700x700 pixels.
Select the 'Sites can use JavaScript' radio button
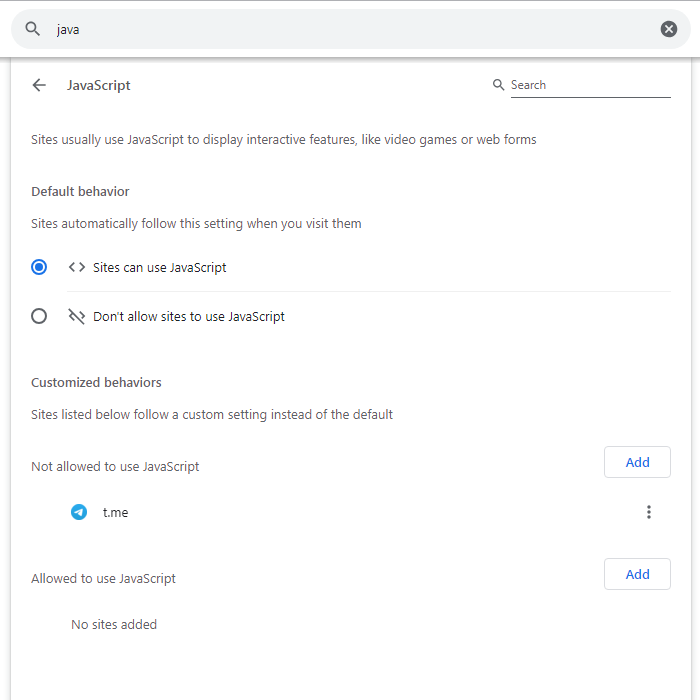39,267
